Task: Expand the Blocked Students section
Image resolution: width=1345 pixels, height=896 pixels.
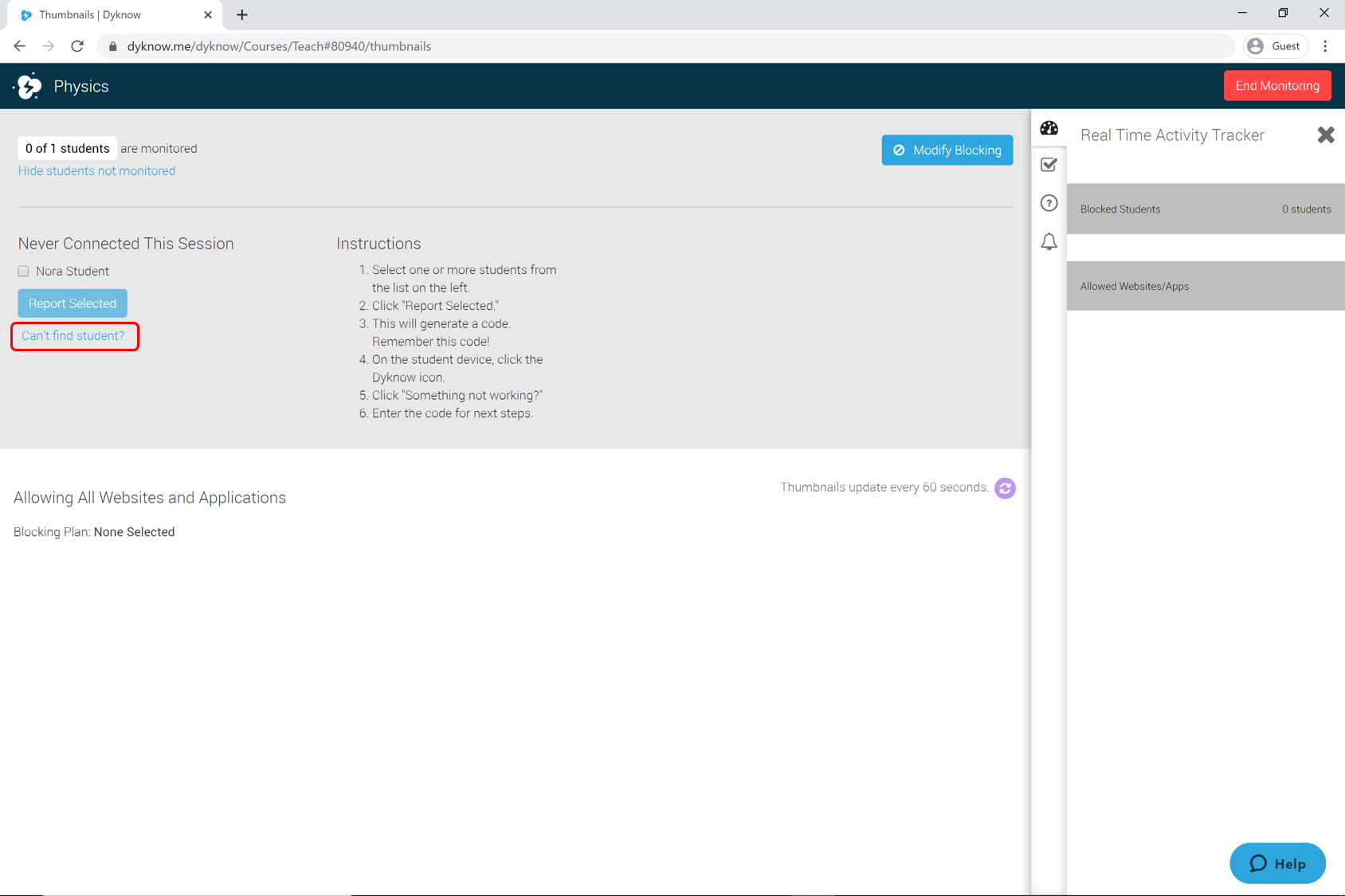Action: click(1206, 209)
